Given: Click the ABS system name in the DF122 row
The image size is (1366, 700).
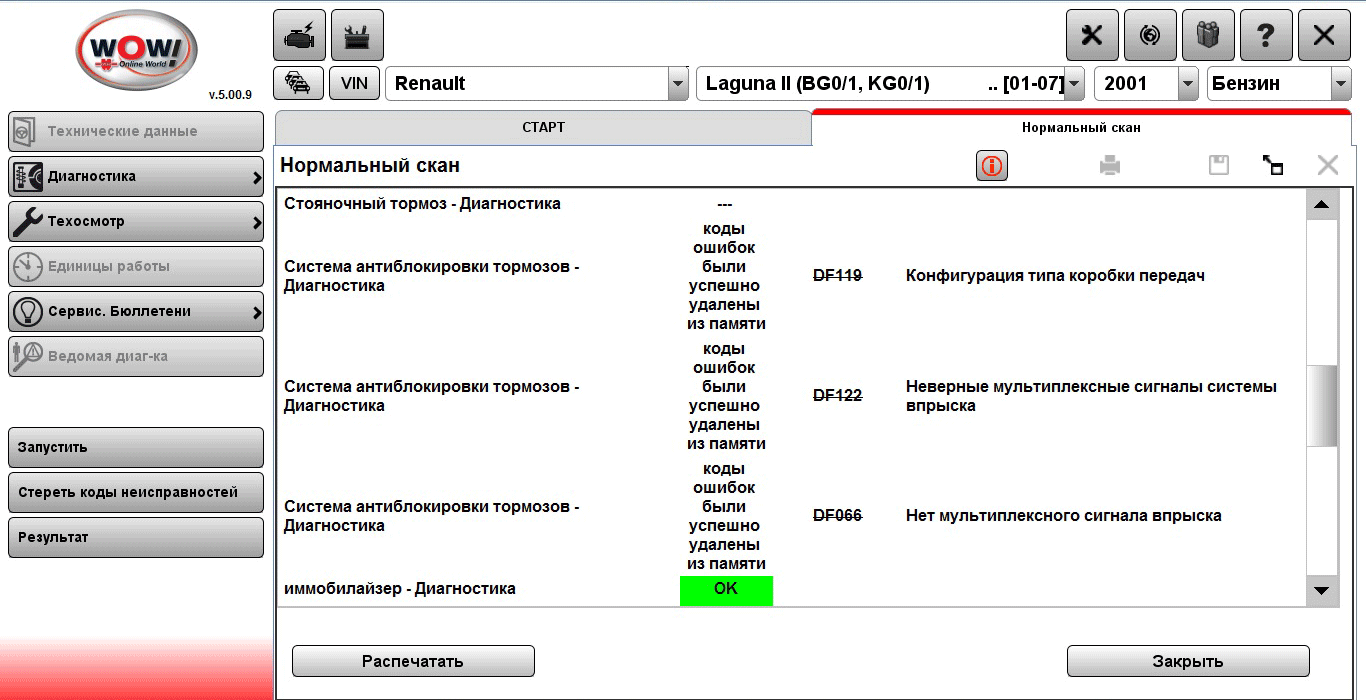Looking at the screenshot, I should coord(432,396).
